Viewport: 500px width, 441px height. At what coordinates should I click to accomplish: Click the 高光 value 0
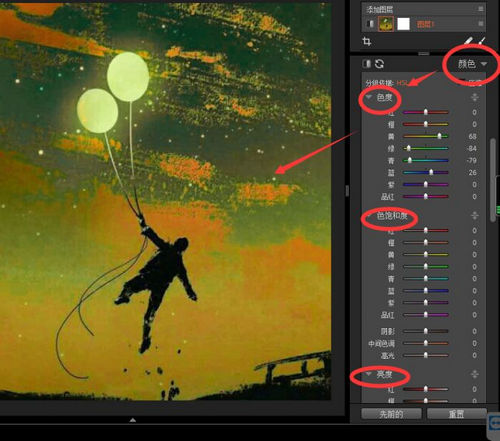click(x=475, y=355)
